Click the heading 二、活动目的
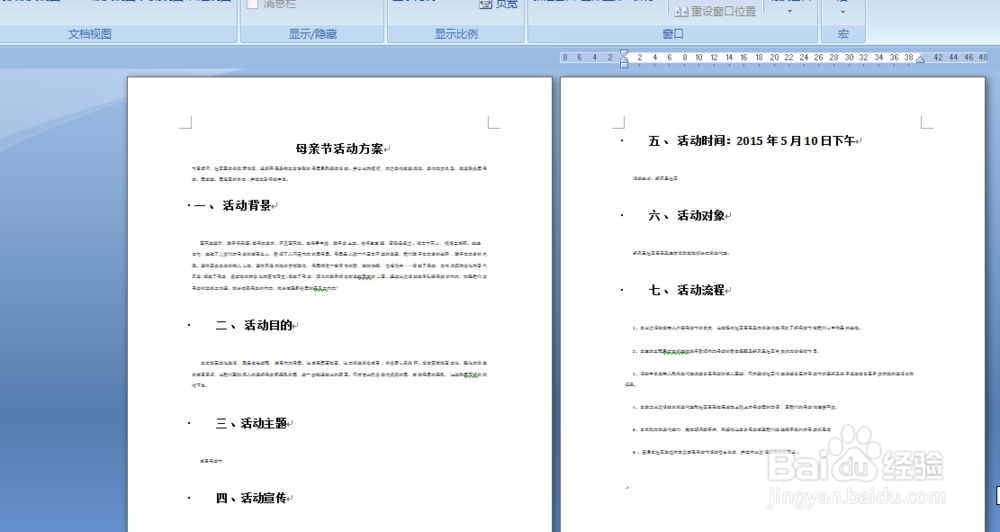The image size is (1000, 532). pos(254,325)
